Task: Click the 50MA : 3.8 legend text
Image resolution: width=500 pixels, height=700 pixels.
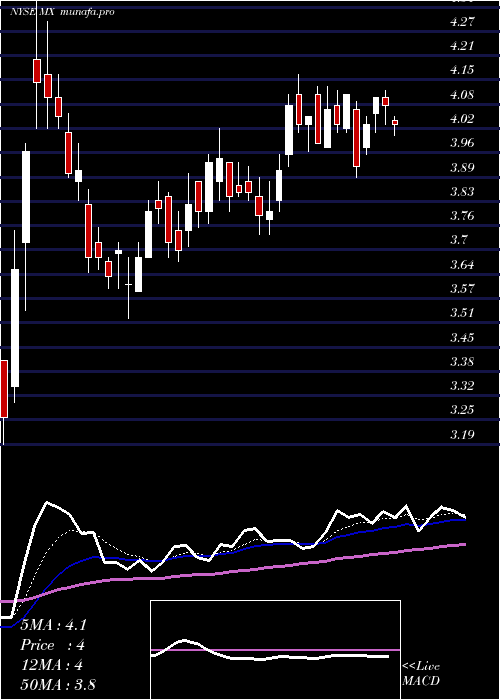Action: pos(58,685)
